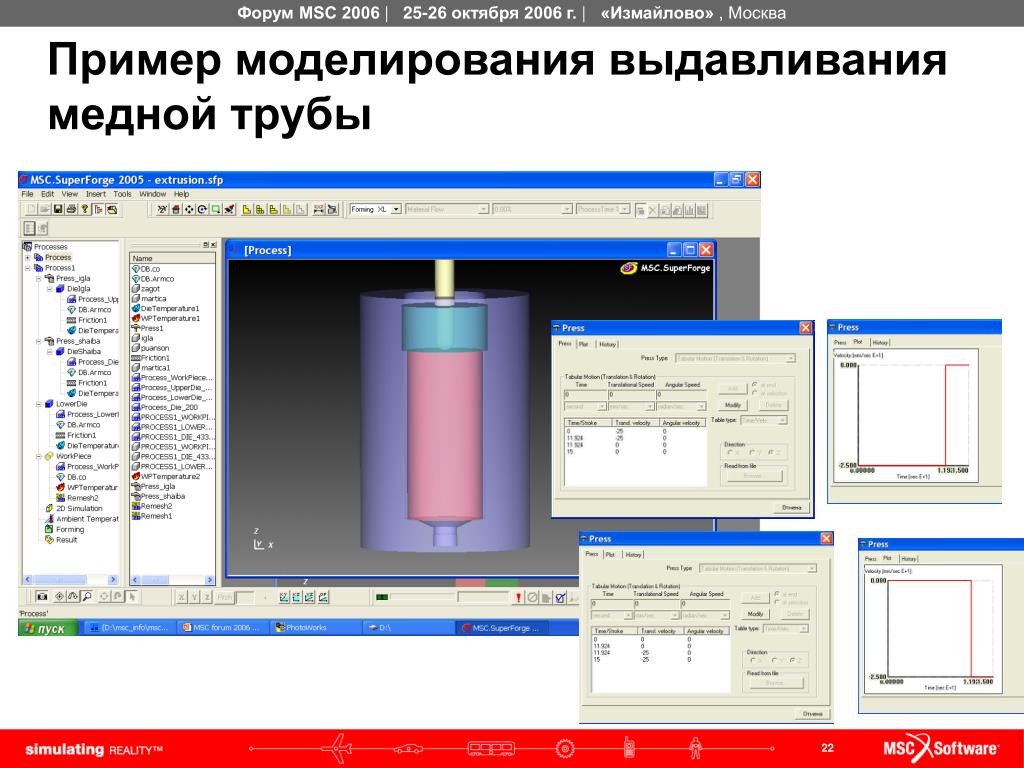Select 'at selection' radio in lower Press dialog

point(777,603)
